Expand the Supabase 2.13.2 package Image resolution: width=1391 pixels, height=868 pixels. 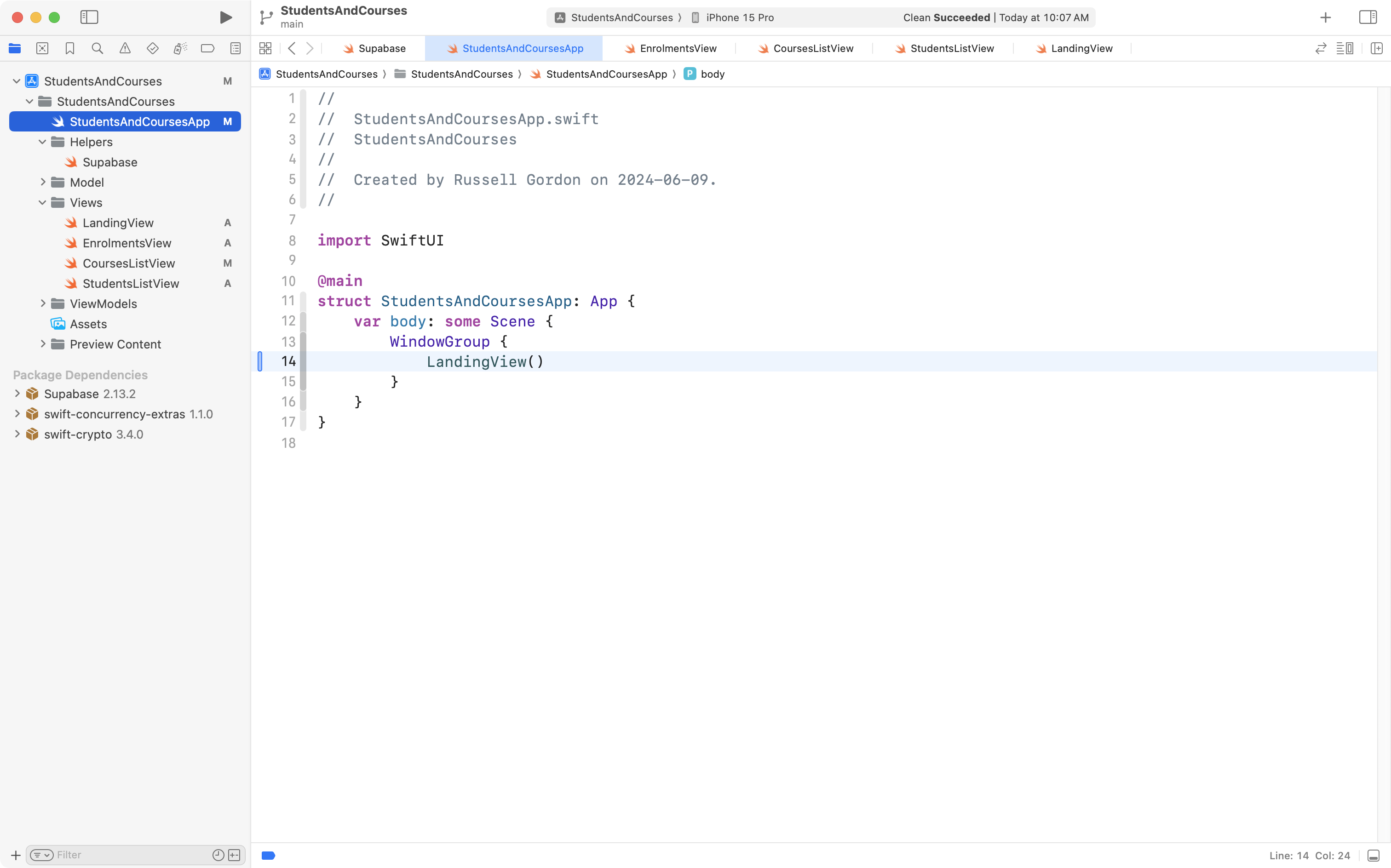point(17,394)
